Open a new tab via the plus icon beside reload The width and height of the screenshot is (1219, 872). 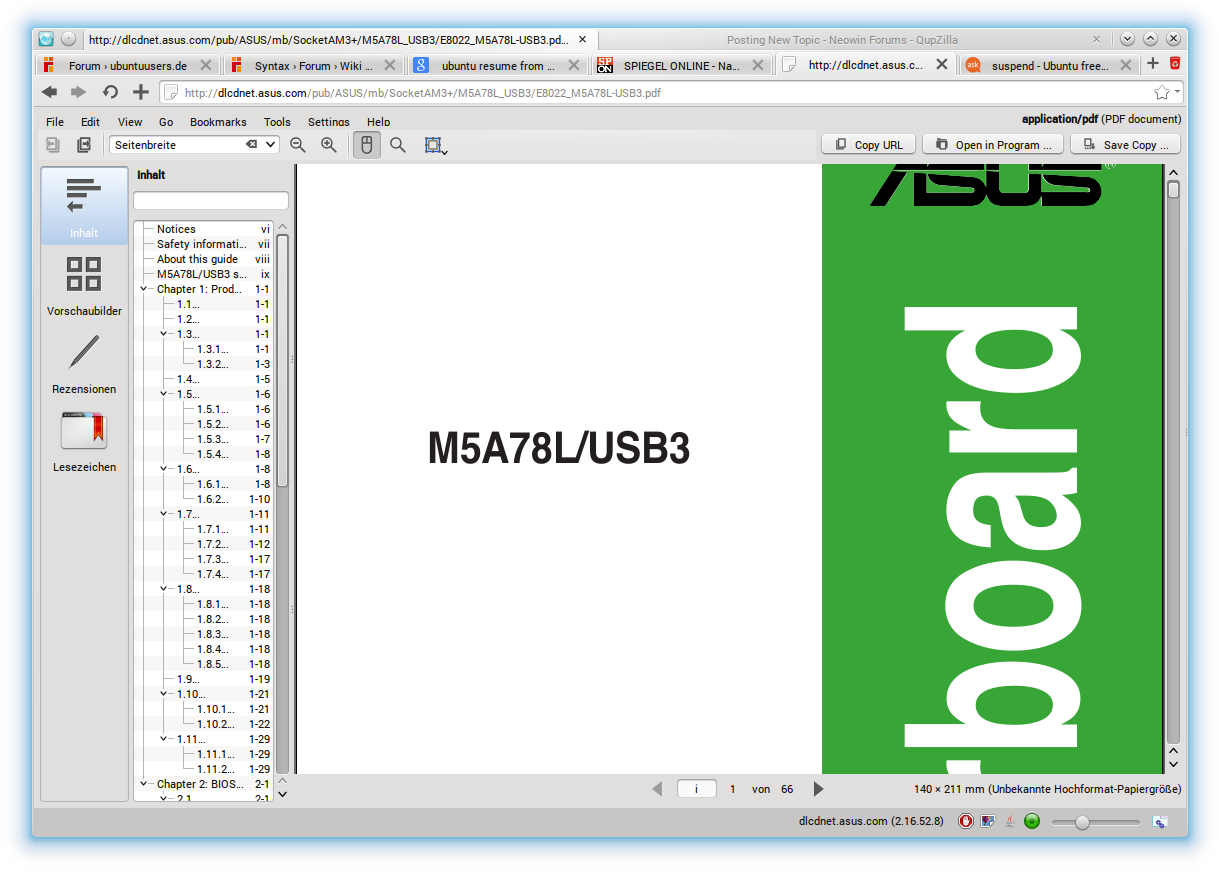(x=141, y=93)
